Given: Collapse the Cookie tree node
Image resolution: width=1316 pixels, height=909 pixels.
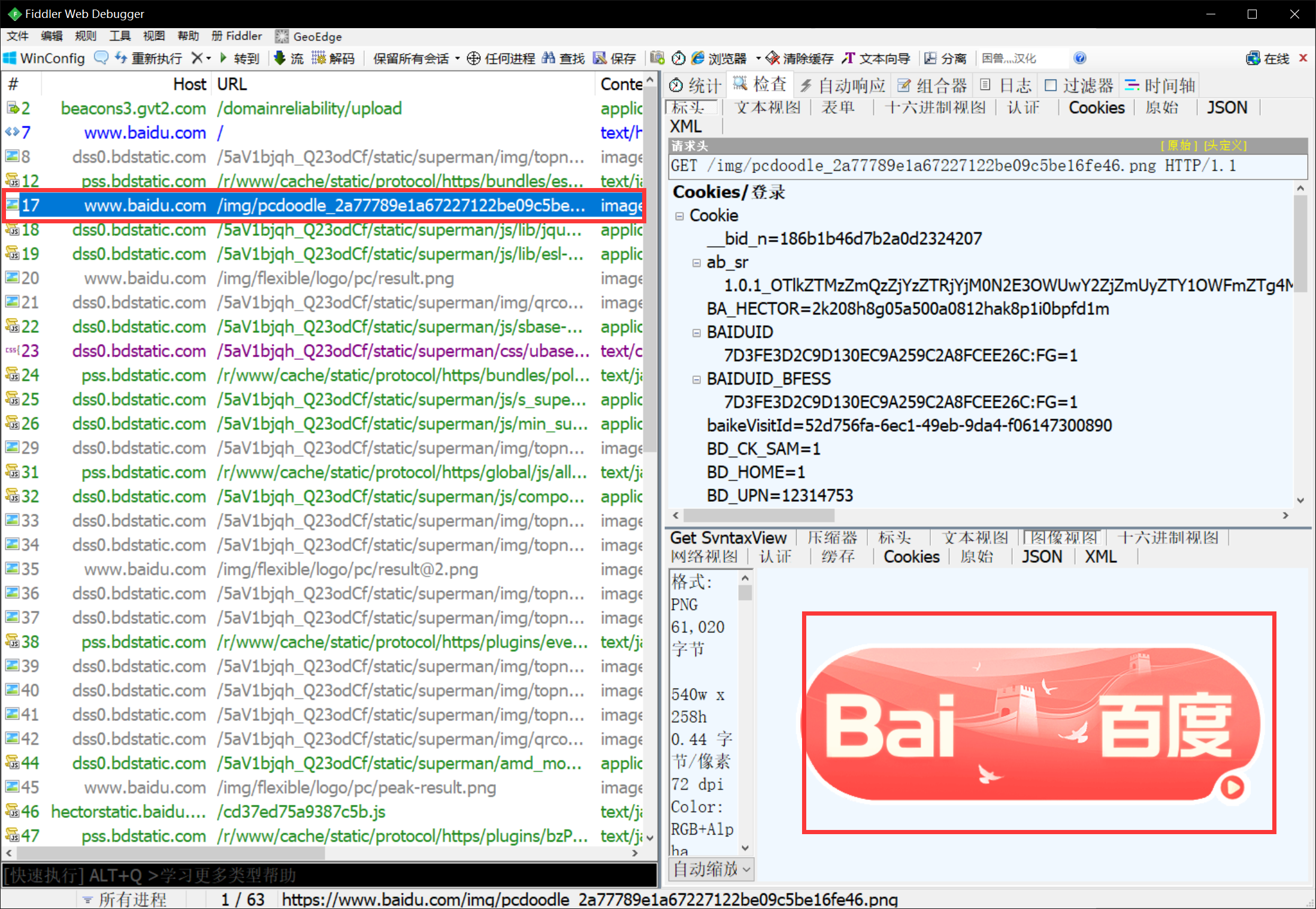Looking at the screenshot, I should click(679, 216).
